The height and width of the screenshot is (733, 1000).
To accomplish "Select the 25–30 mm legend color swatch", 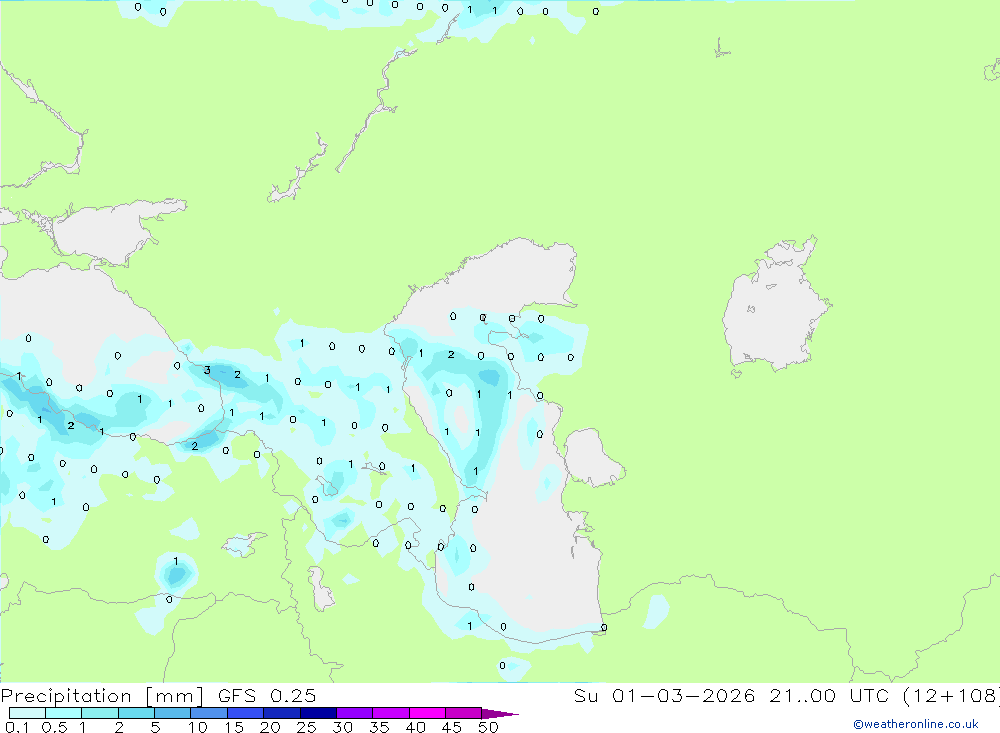I will pos(318,713).
